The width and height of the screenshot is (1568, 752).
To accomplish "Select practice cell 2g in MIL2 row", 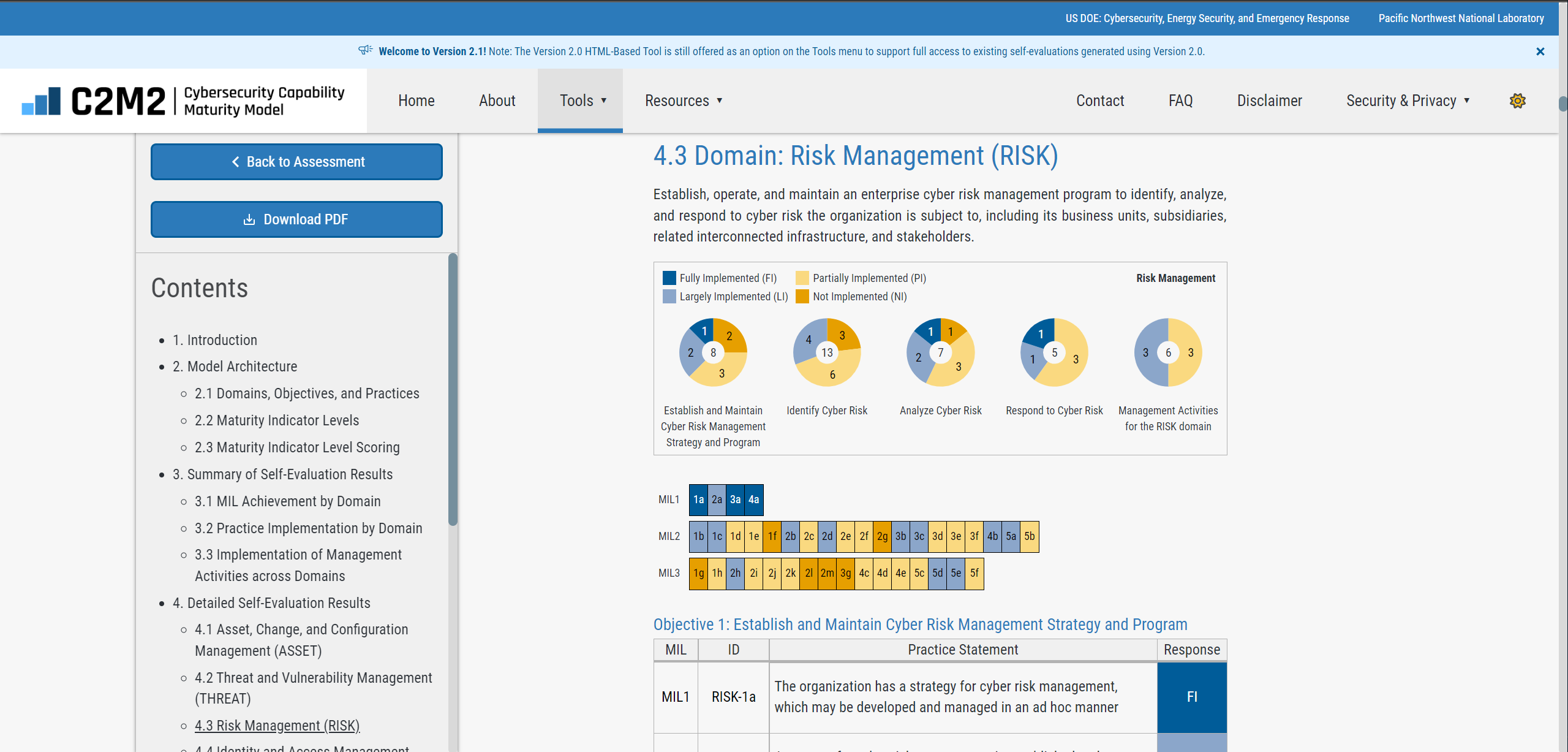I will tap(882, 536).
